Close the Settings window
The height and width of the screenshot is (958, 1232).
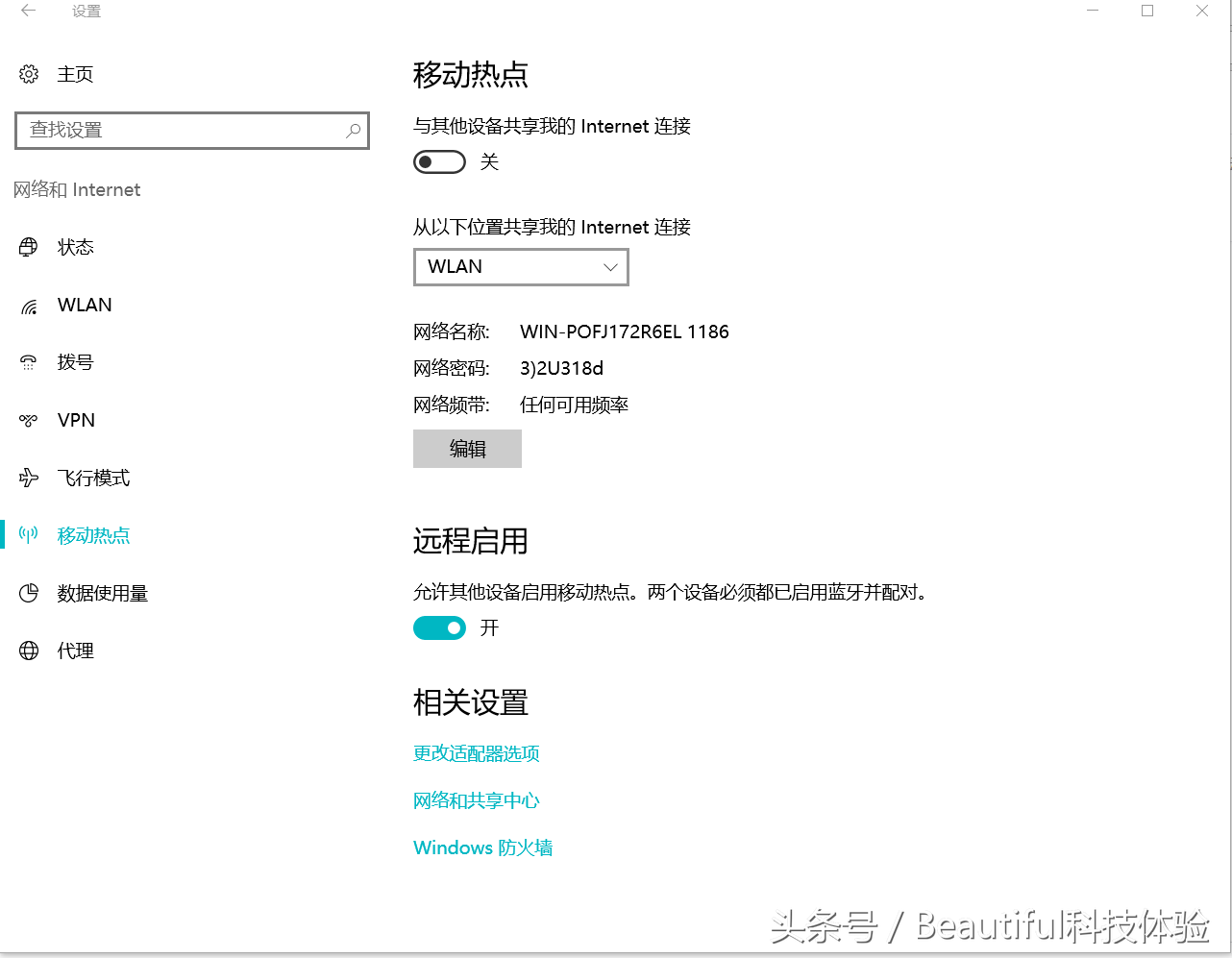pyautogui.click(x=1202, y=12)
